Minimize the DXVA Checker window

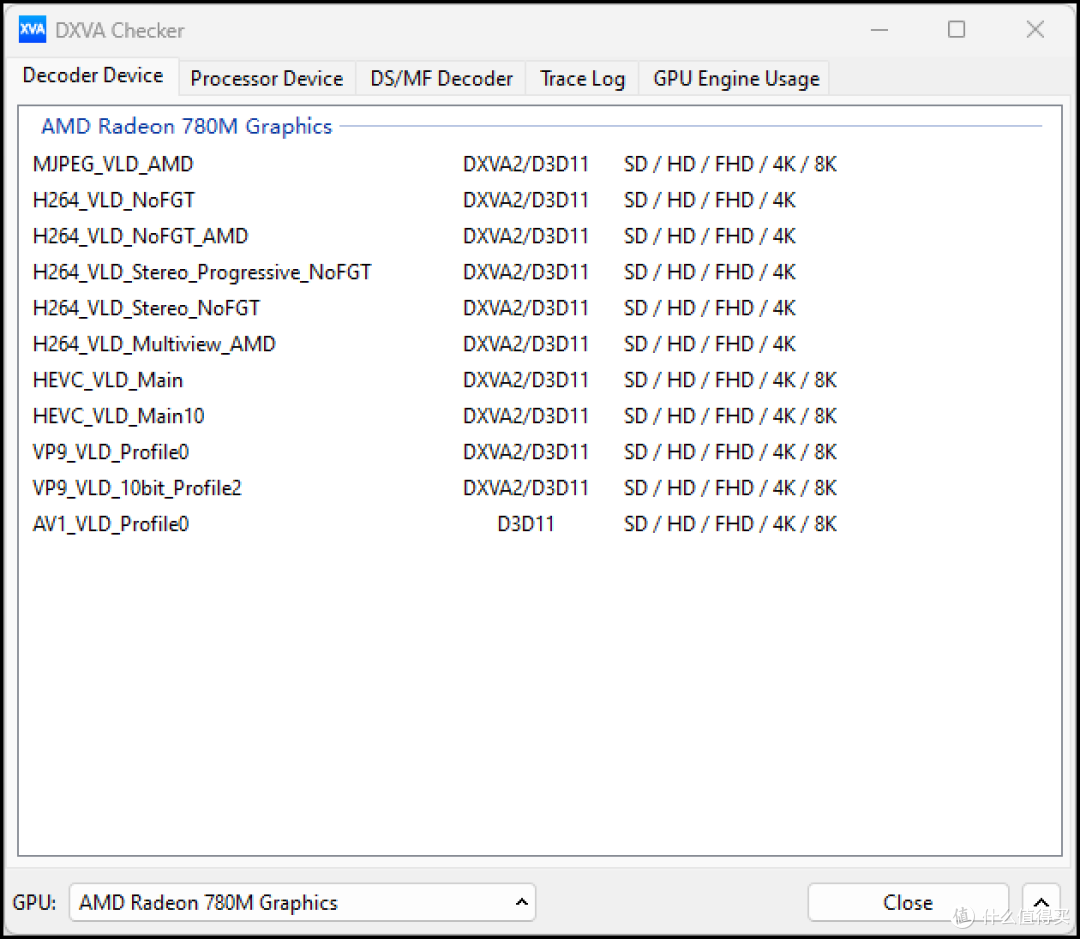[x=879, y=30]
